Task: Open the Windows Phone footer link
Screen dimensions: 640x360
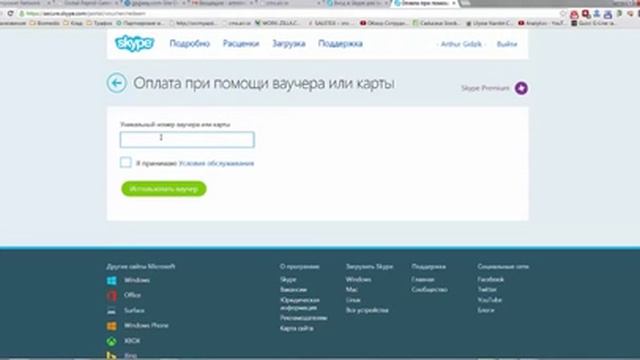Action: point(146,326)
